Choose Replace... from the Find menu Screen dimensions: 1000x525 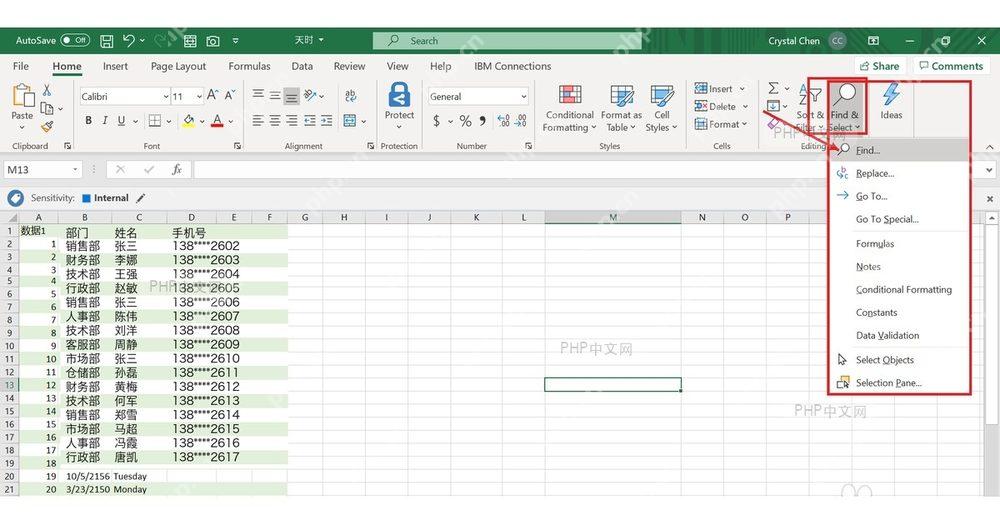[x=898, y=174]
